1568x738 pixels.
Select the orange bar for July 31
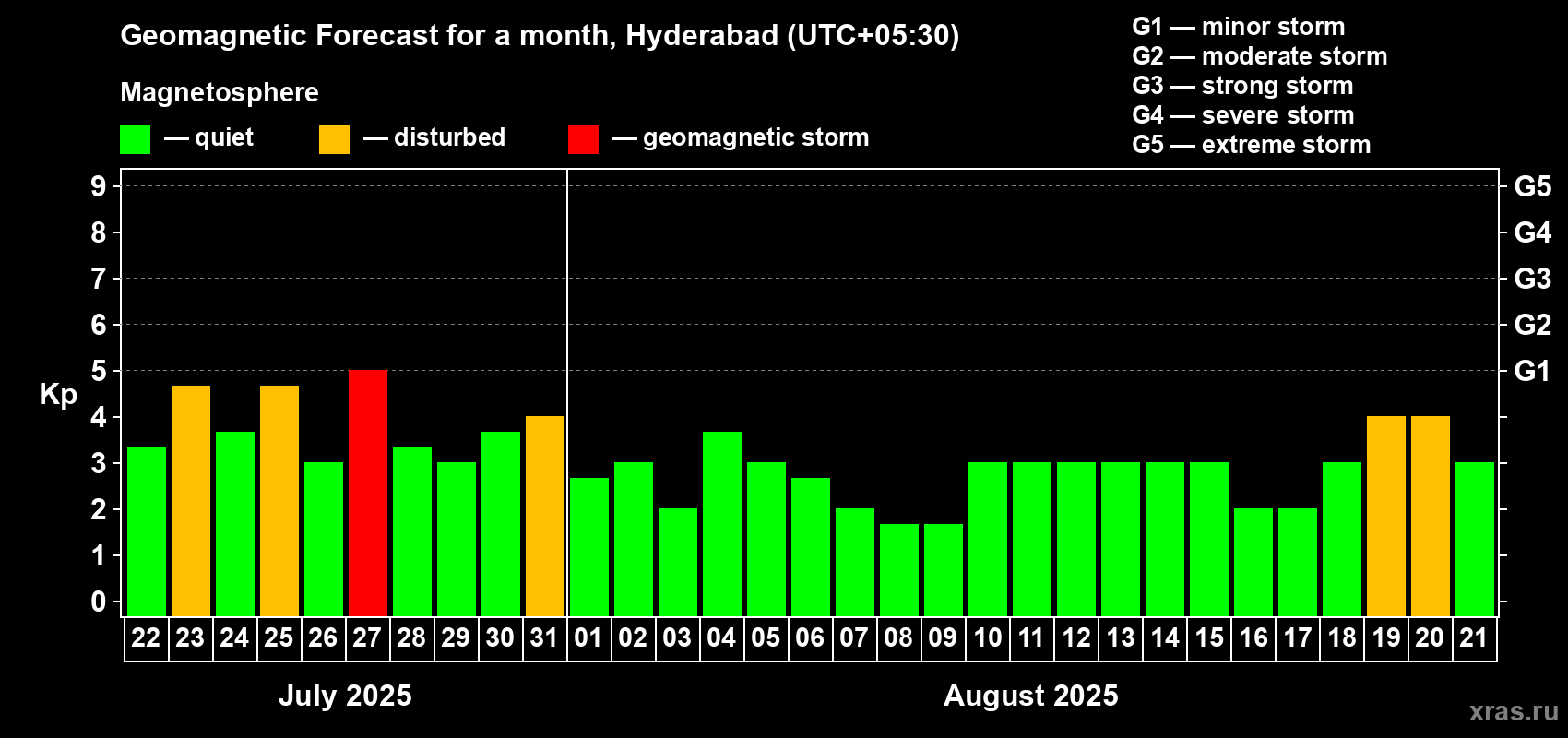tap(545, 517)
